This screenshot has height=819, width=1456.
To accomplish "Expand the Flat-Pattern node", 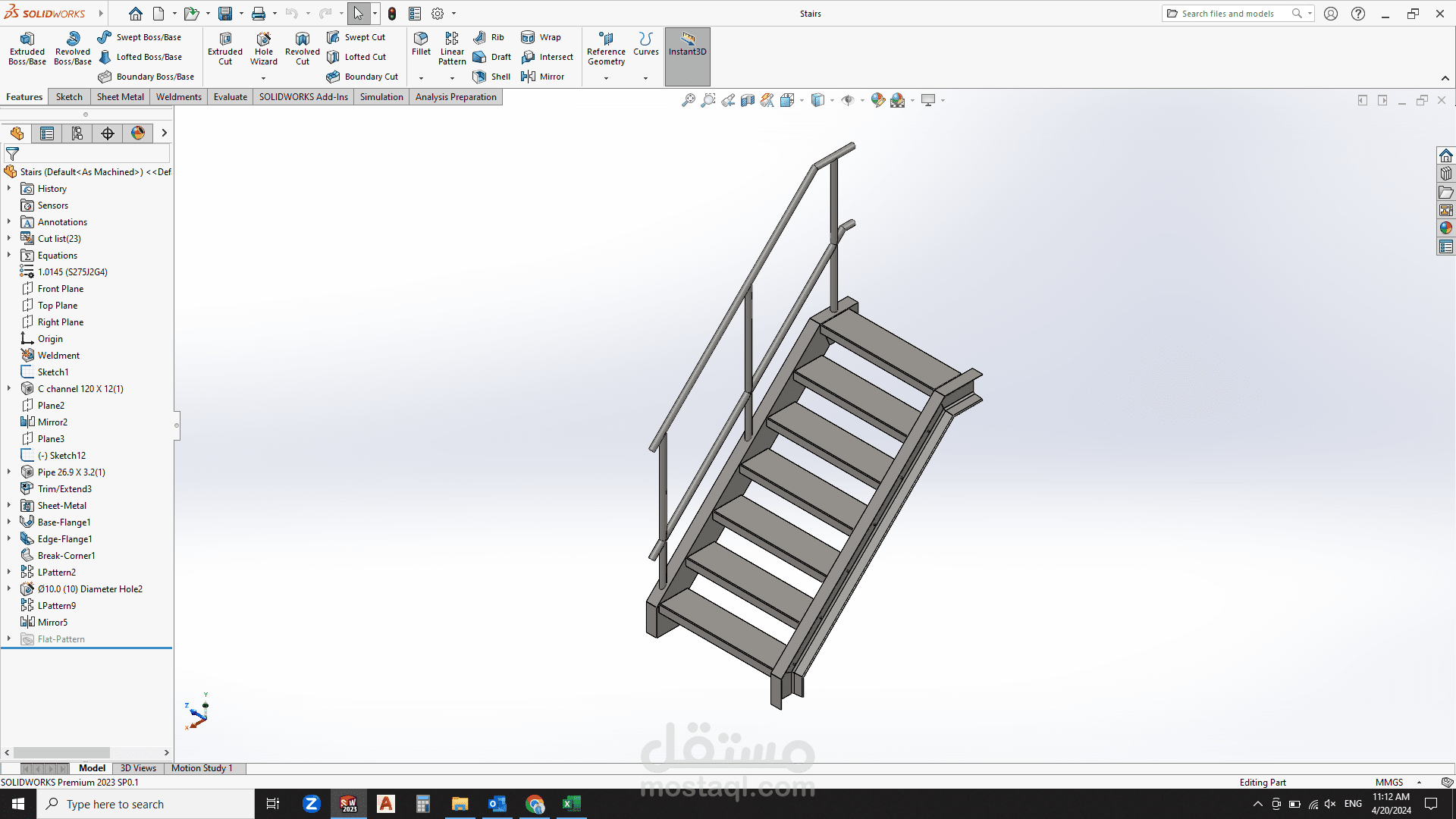I will [x=9, y=639].
